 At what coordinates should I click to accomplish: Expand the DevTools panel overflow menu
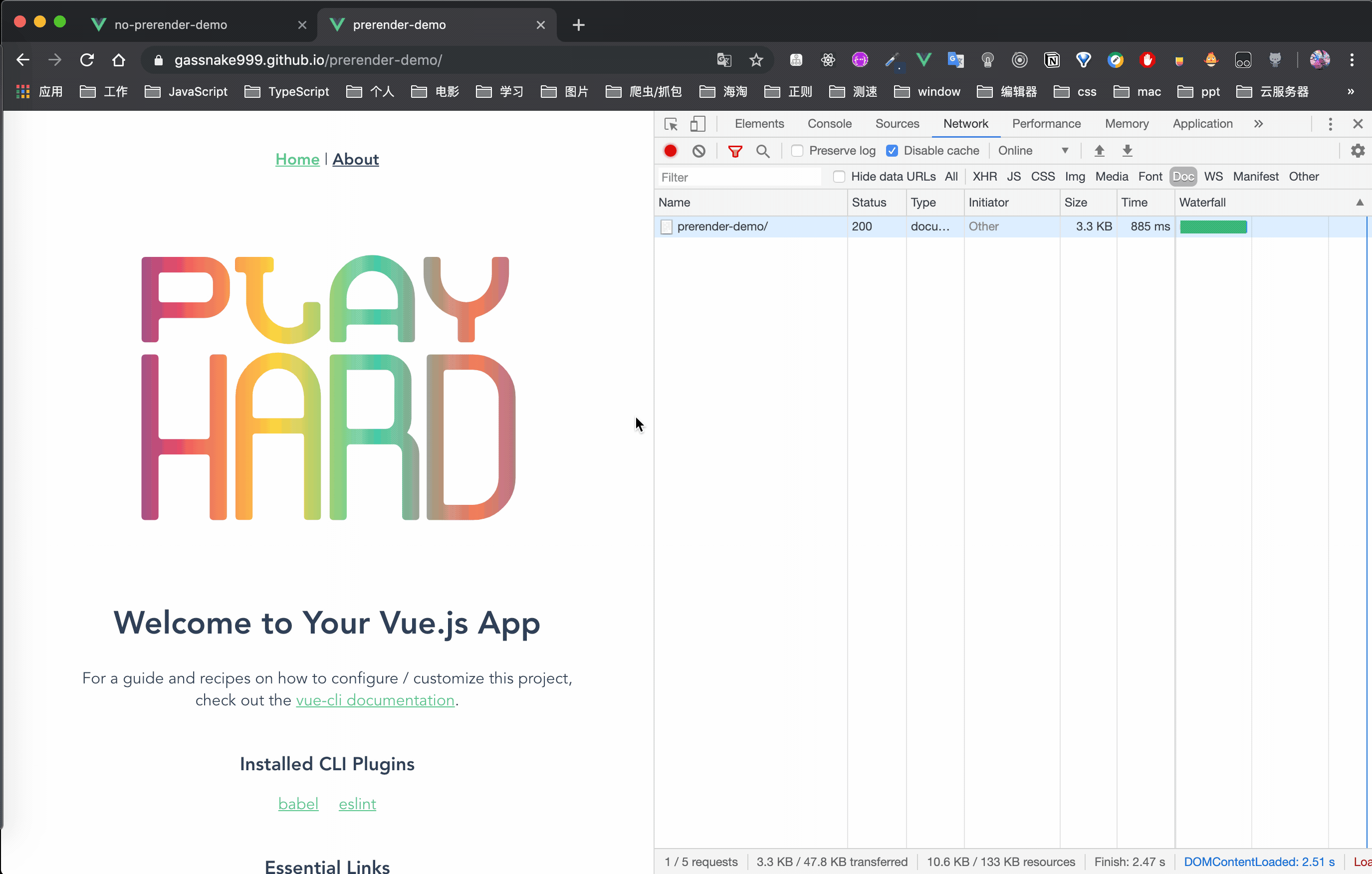1258,123
